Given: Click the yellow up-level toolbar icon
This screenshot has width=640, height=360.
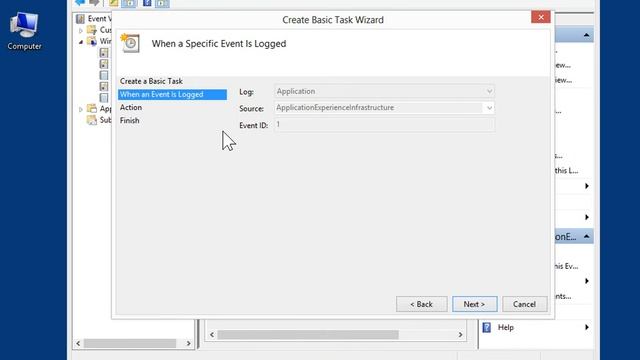Looking at the screenshot, I should [x=113, y=3].
